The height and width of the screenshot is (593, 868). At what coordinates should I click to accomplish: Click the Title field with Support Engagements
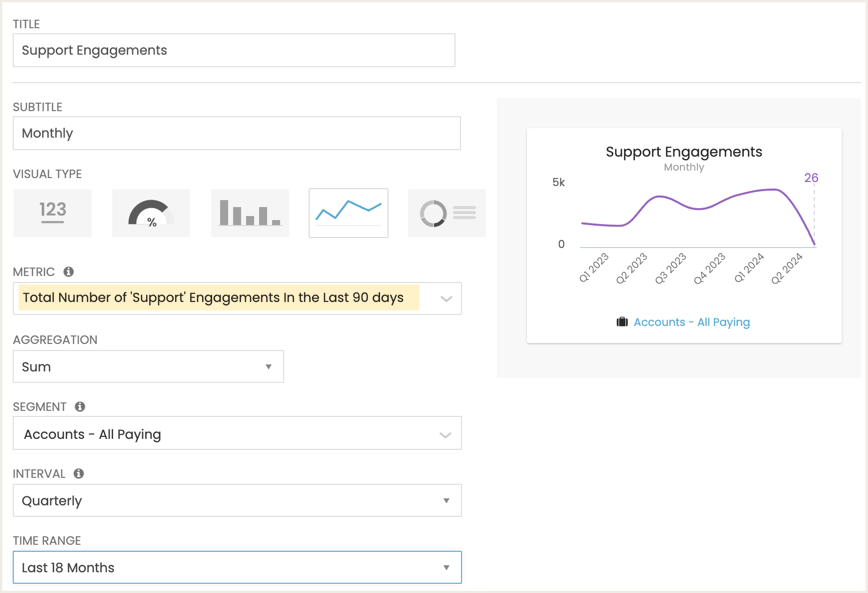234,50
